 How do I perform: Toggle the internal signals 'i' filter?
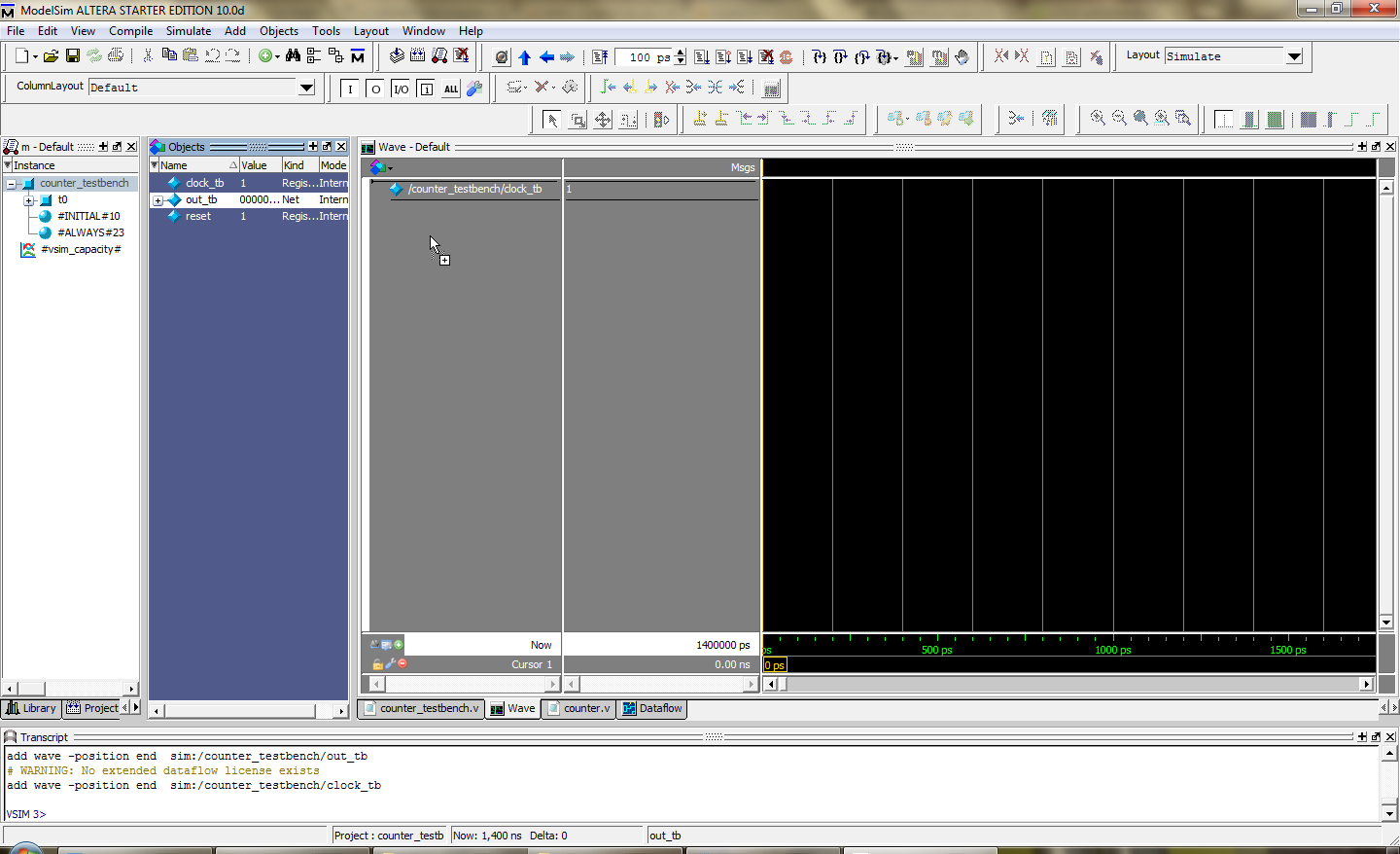pyautogui.click(x=426, y=89)
